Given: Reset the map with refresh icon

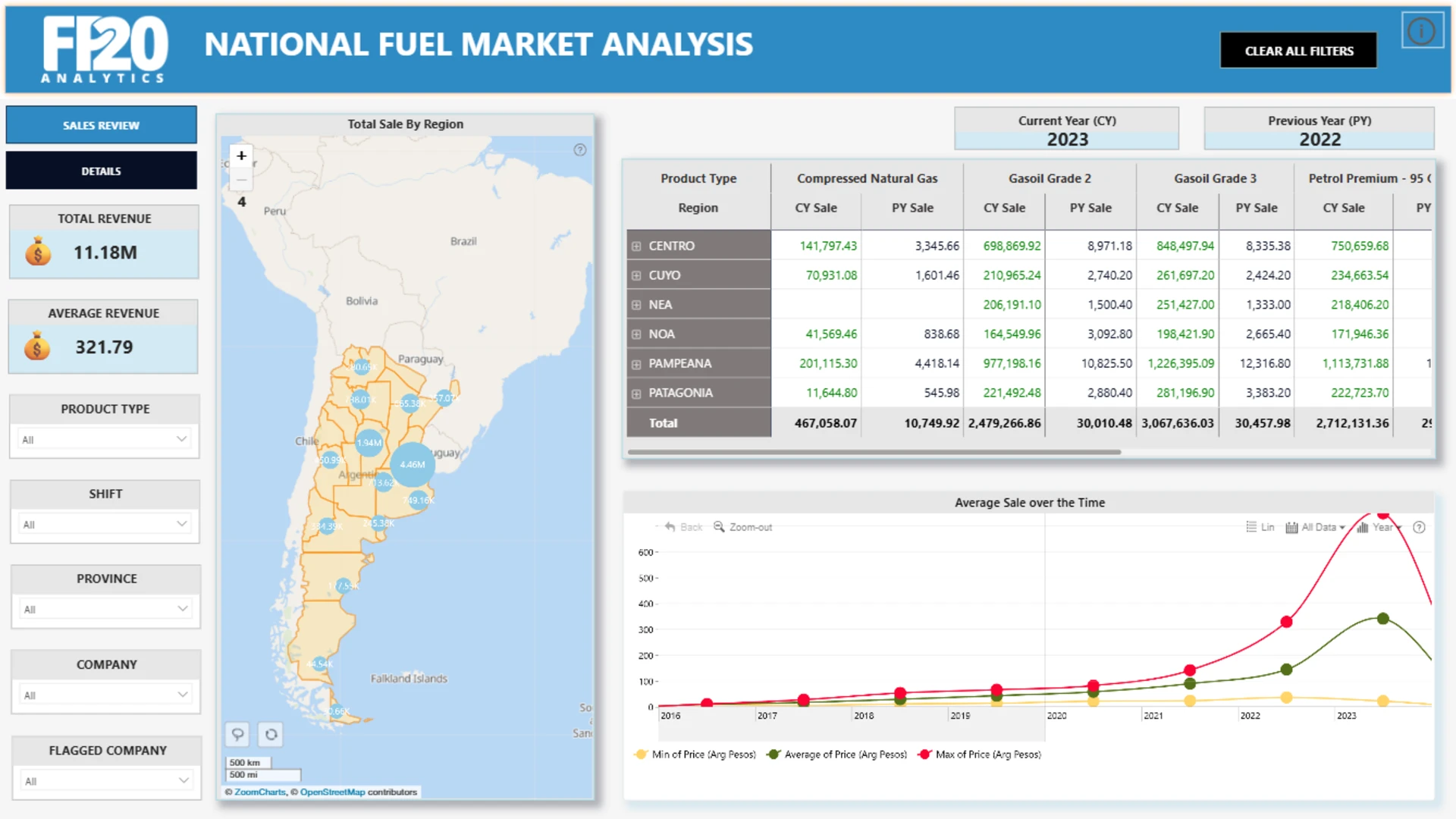Looking at the screenshot, I should tap(271, 734).
